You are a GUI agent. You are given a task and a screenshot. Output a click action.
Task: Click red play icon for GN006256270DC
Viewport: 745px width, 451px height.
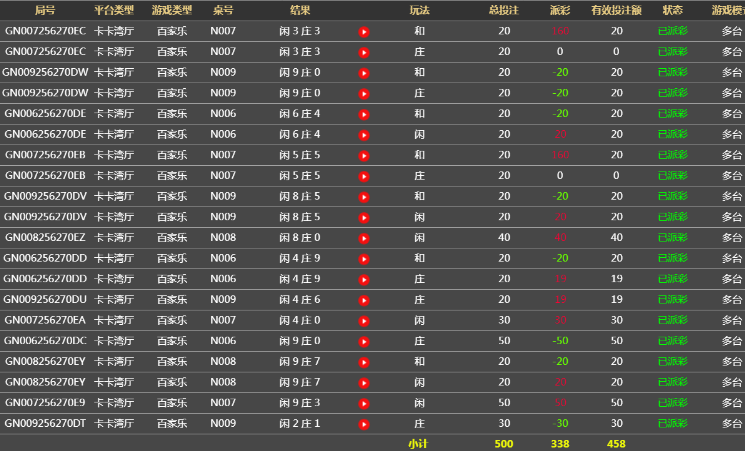[364, 341]
